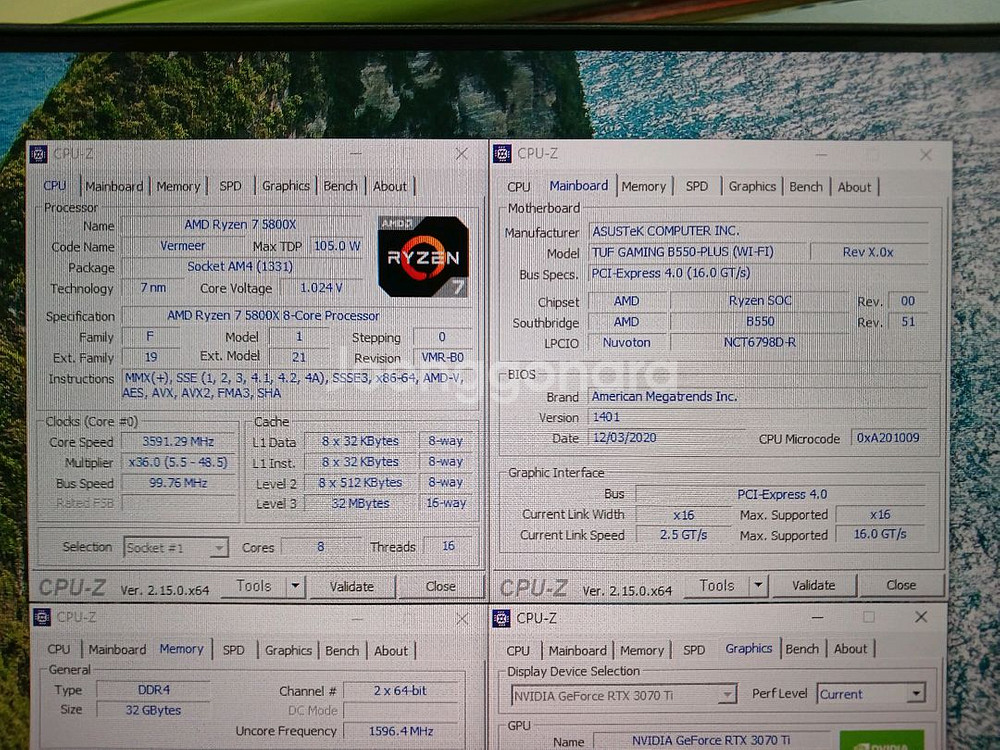Click the 12/03/2020 BIOS date value
Image resolution: width=1000 pixels, height=750 pixels.
666,438
